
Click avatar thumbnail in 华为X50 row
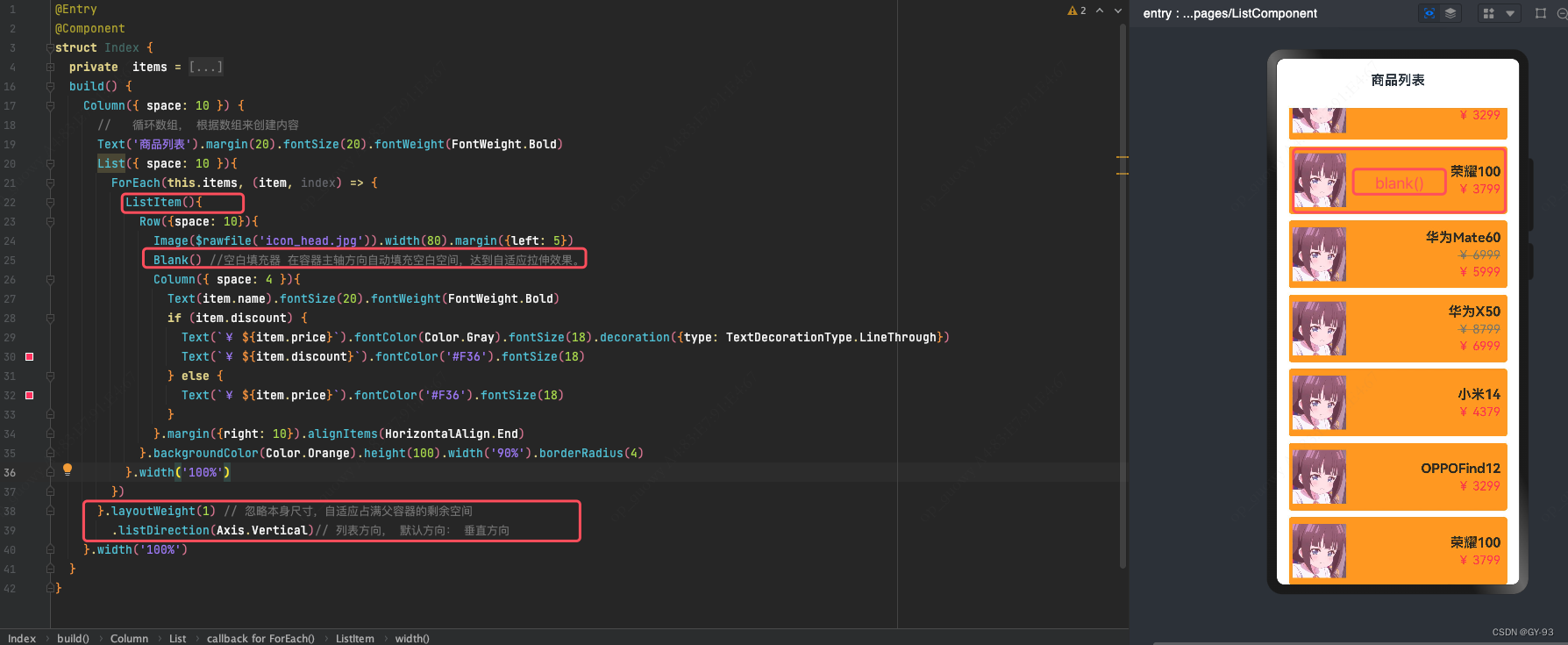click(x=1319, y=328)
